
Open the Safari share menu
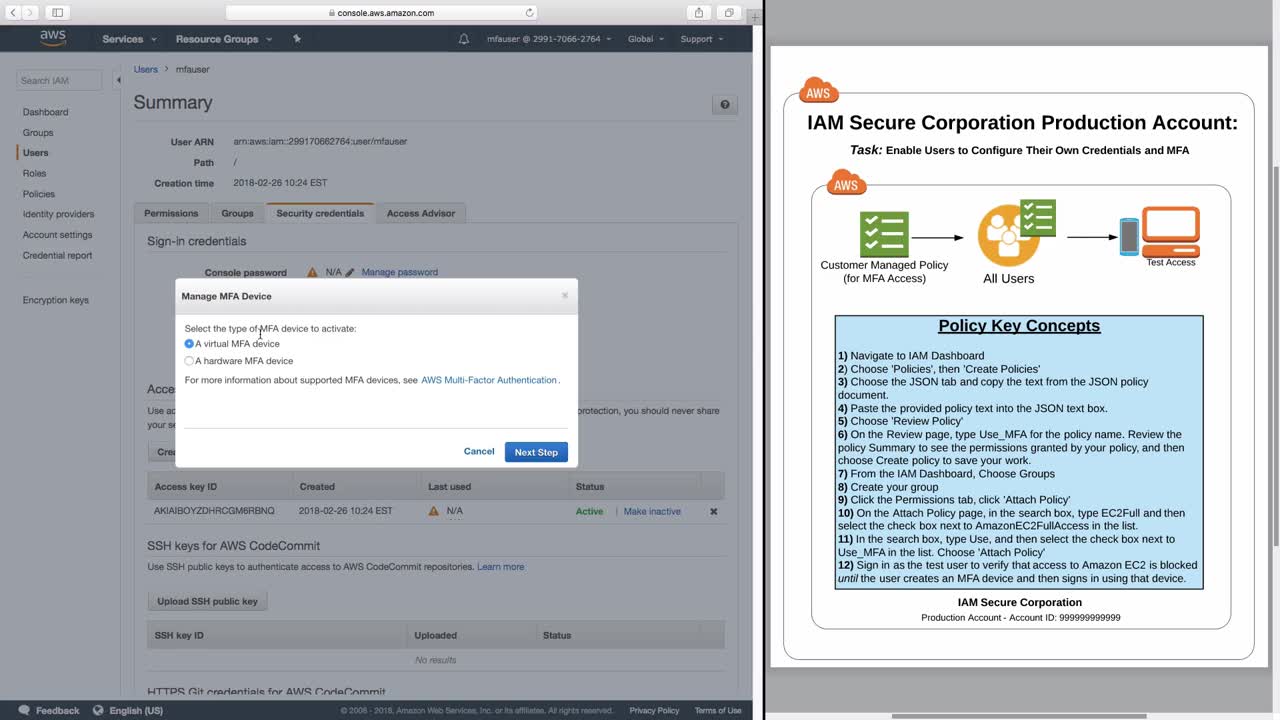coord(699,13)
